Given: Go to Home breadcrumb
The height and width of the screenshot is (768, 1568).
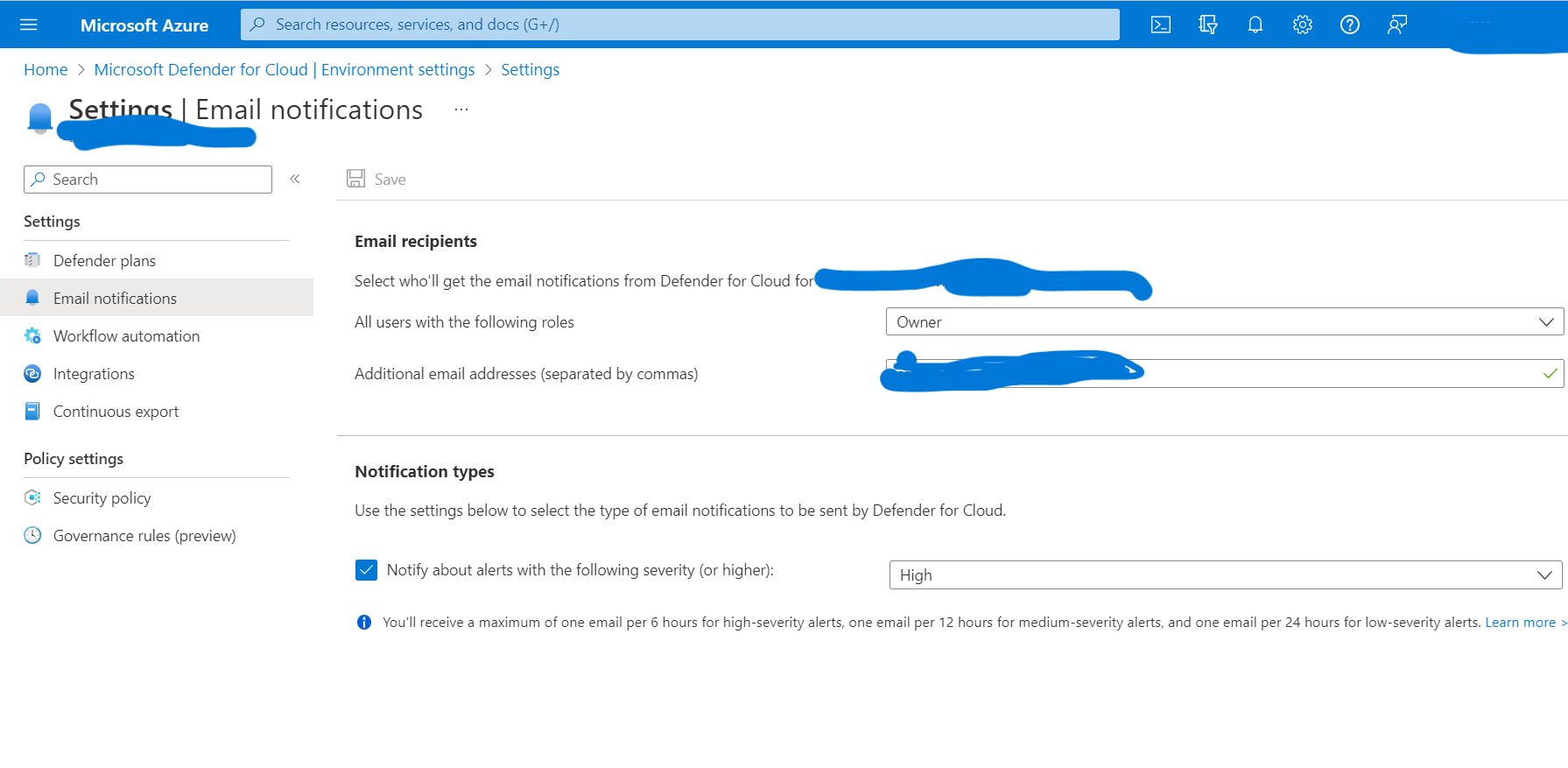Looking at the screenshot, I should pos(46,69).
